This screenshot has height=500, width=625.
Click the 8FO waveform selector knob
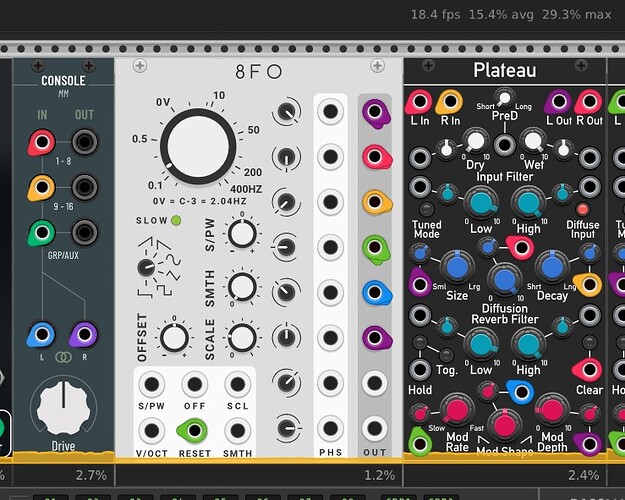(x=146, y=268)
